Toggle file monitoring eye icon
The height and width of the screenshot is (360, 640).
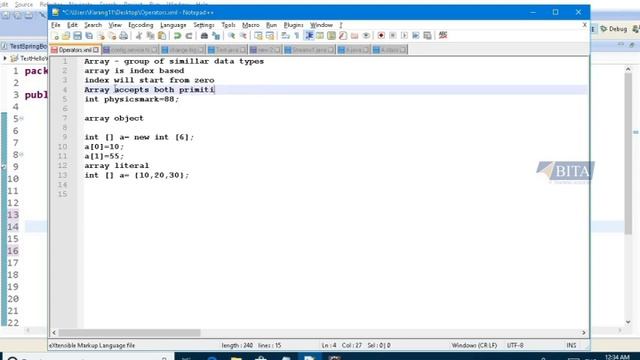[x=366, y=36]
